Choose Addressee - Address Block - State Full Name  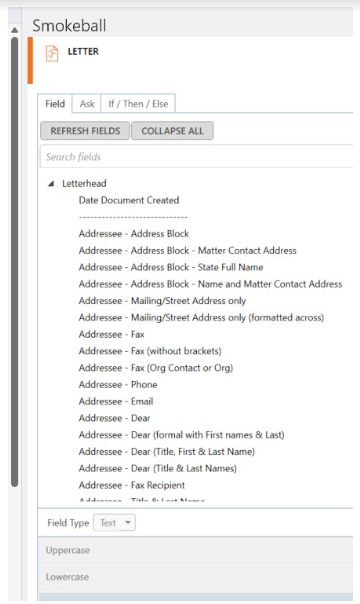point(171,267)
